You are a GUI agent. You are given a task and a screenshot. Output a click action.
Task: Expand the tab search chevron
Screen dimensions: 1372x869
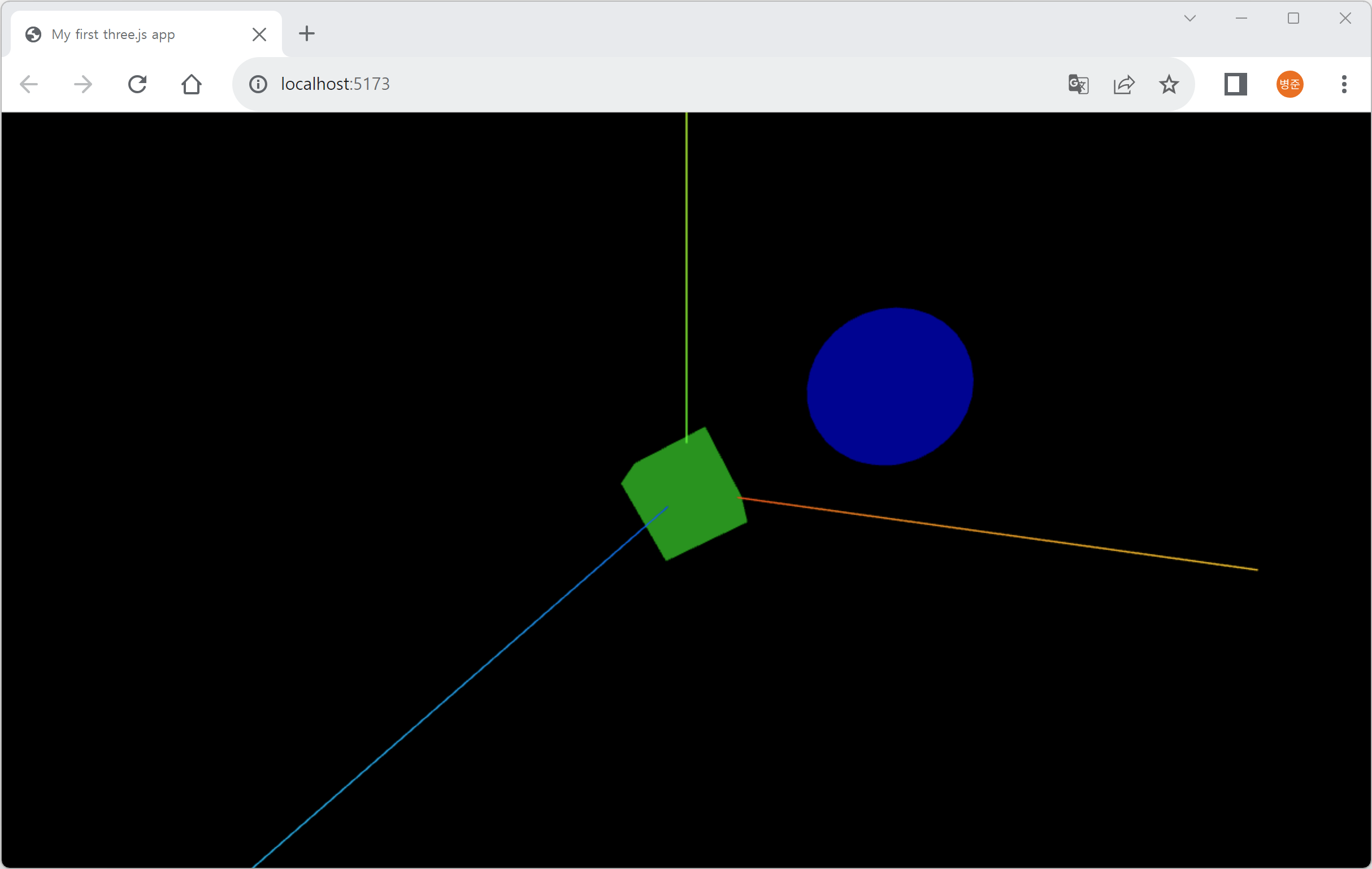(1189, 18)
